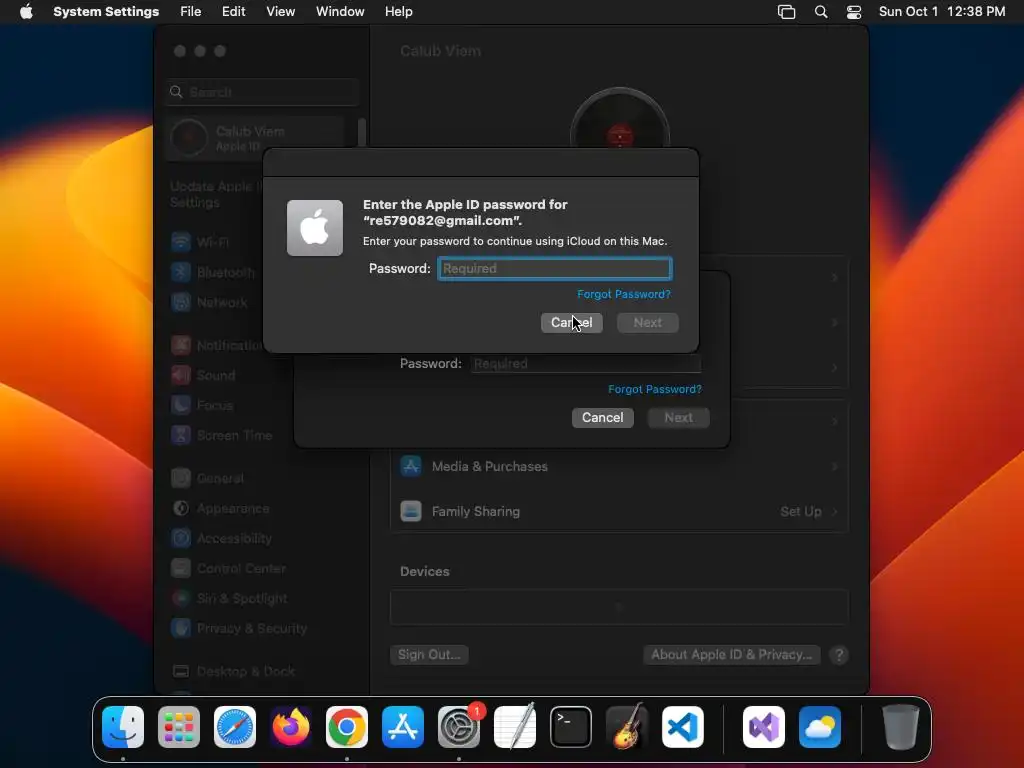Screen dimensions: 1024x768
Task: Open the Apple menu
Action: pos(26,12)
